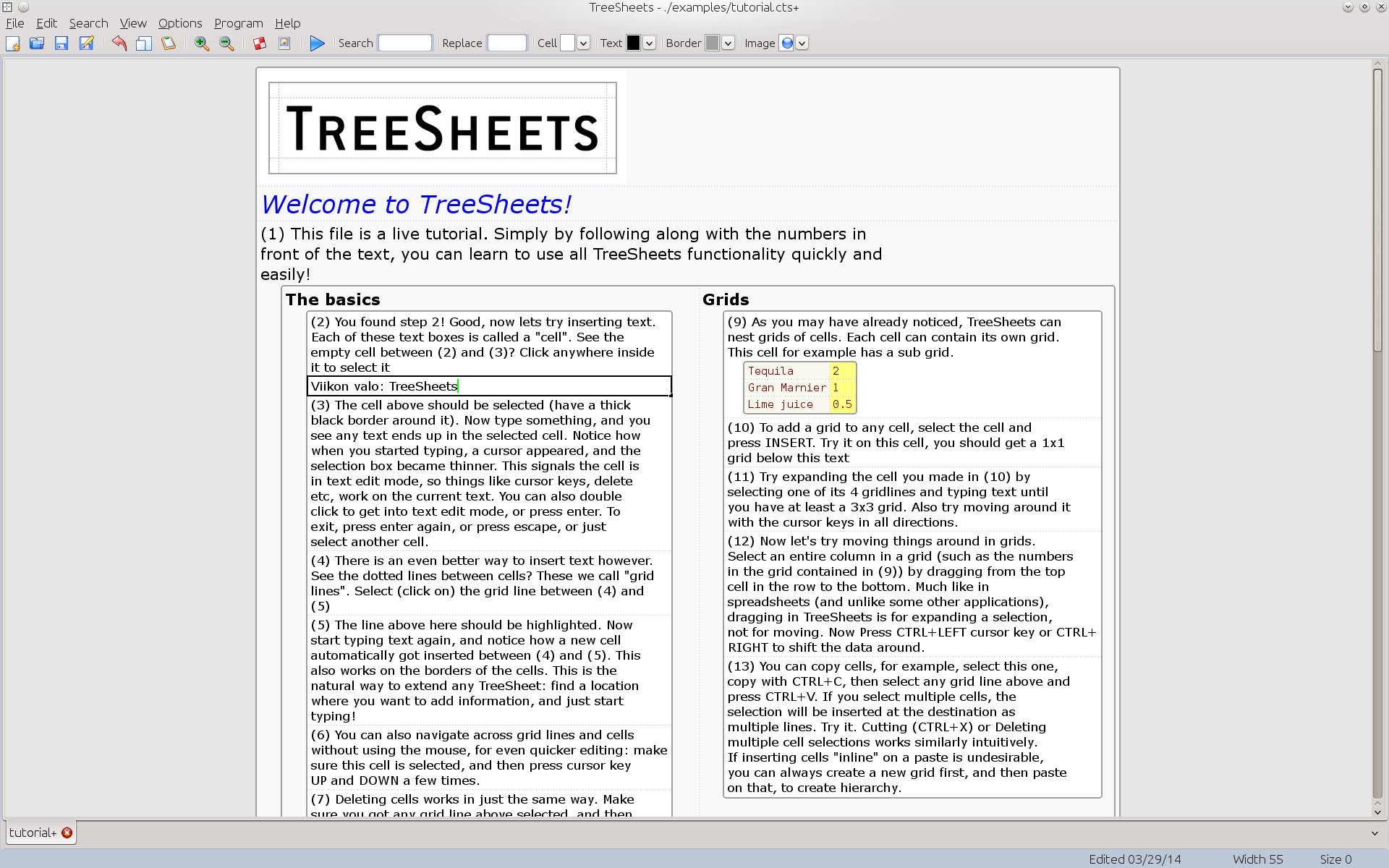Expand the Cell color dropdown arrow
The height and width of the screenshot is (868, 1389).
click(583, 43)
